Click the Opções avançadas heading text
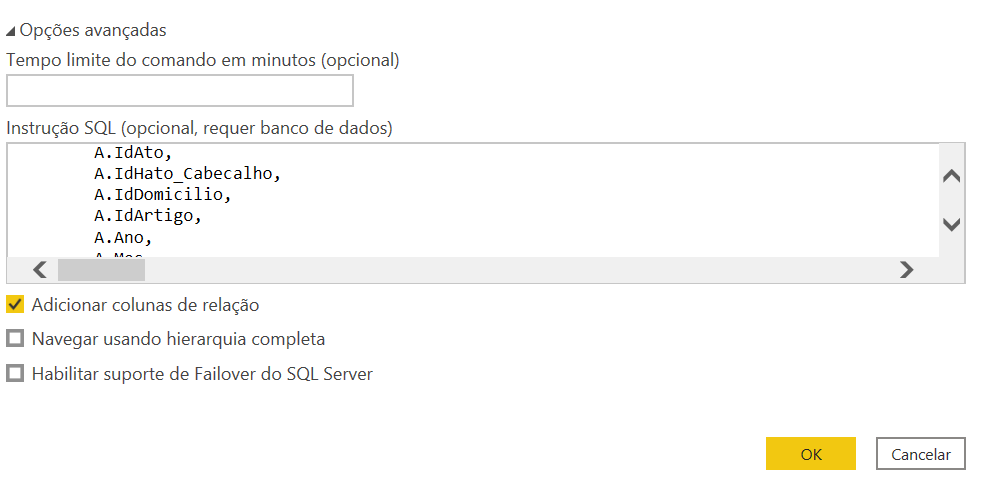The image size is (989, 501). tap(93, 30)
